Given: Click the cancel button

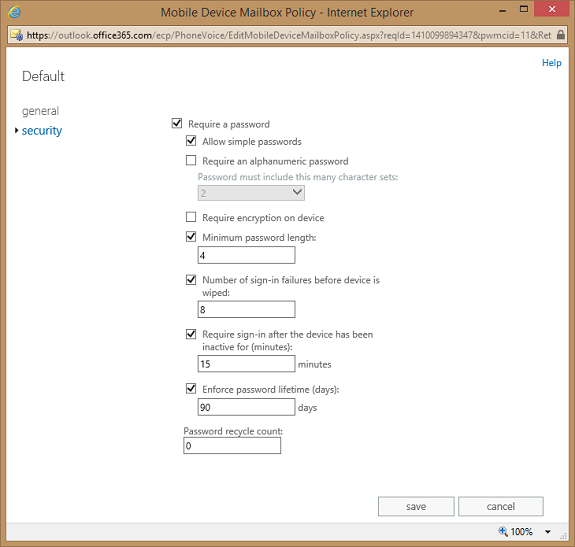Looking at the screenshot, I should point(501,506).
